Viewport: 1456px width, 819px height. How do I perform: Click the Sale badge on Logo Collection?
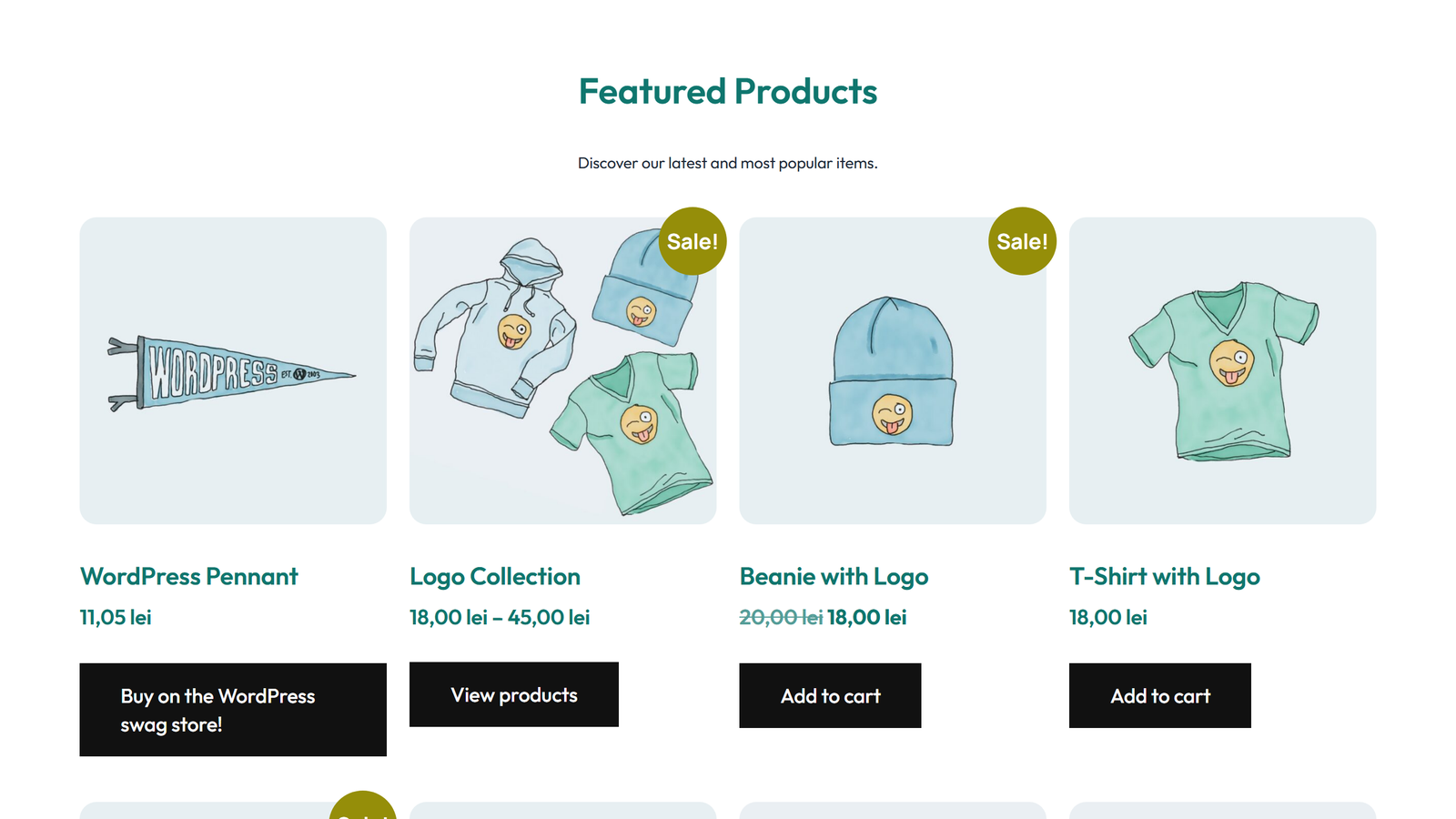coord(692,240)
